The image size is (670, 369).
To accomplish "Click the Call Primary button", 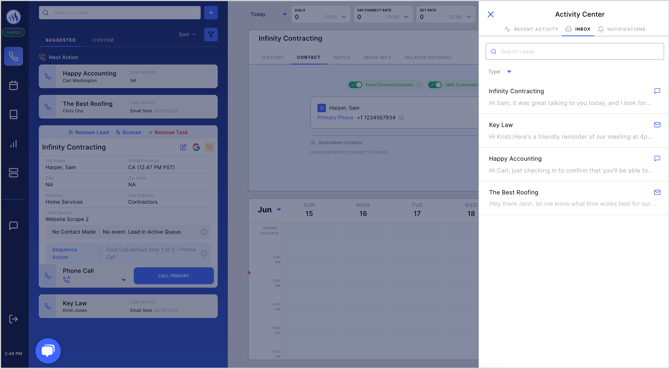I will click(x=173, y=276).
